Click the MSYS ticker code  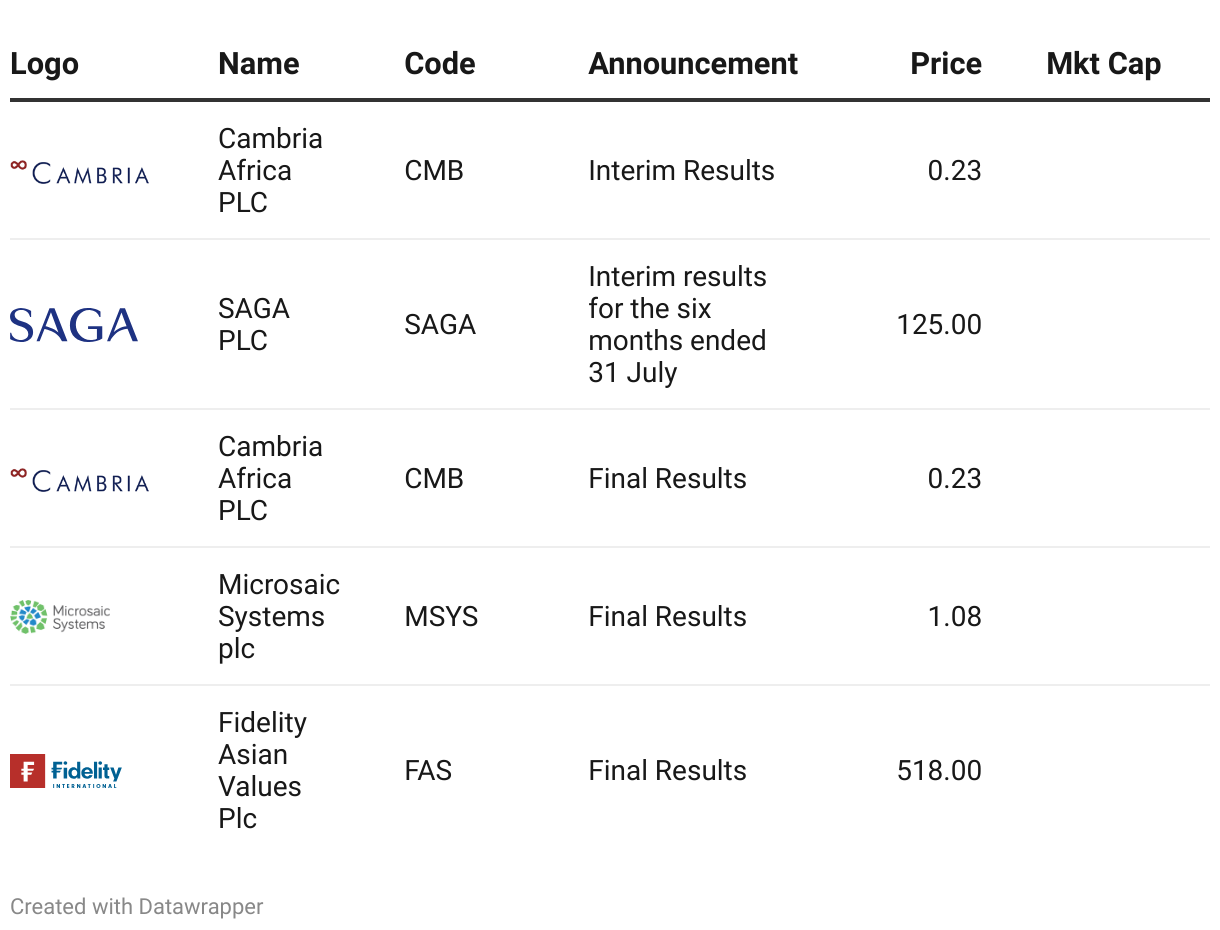click(x=441, y=617)
